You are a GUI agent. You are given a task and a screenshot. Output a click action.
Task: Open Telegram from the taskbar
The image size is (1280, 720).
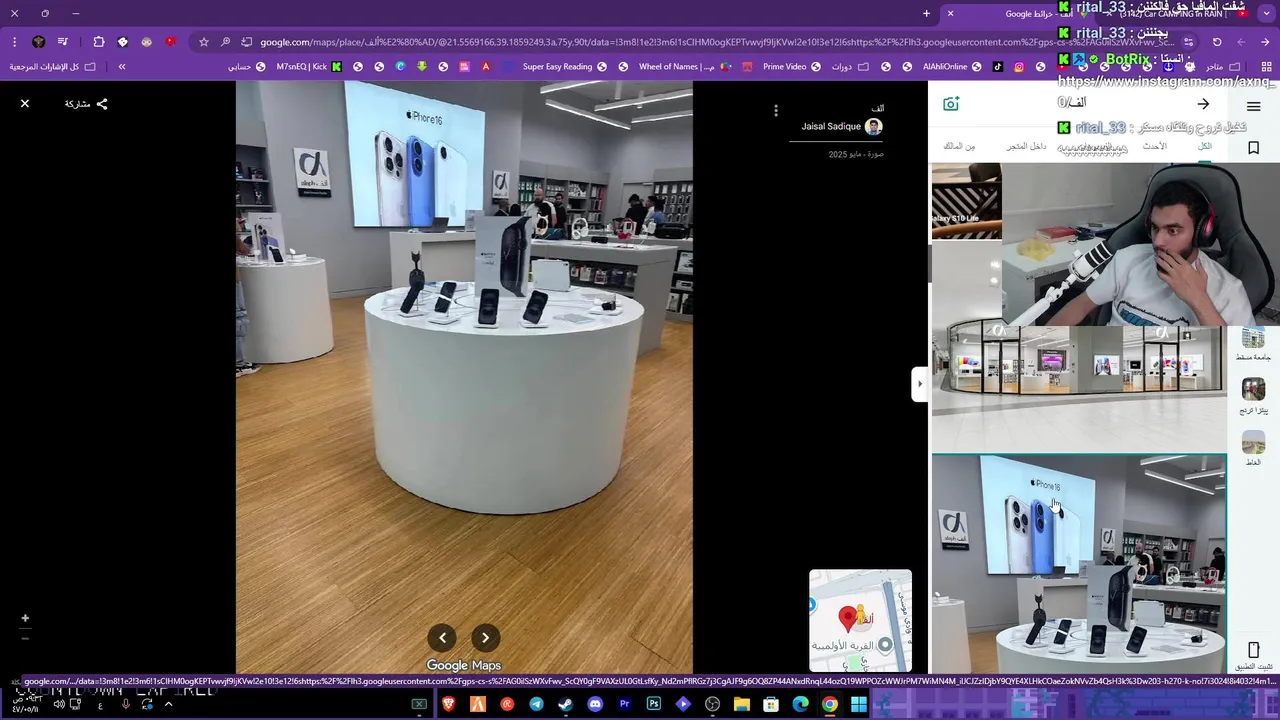536,704
